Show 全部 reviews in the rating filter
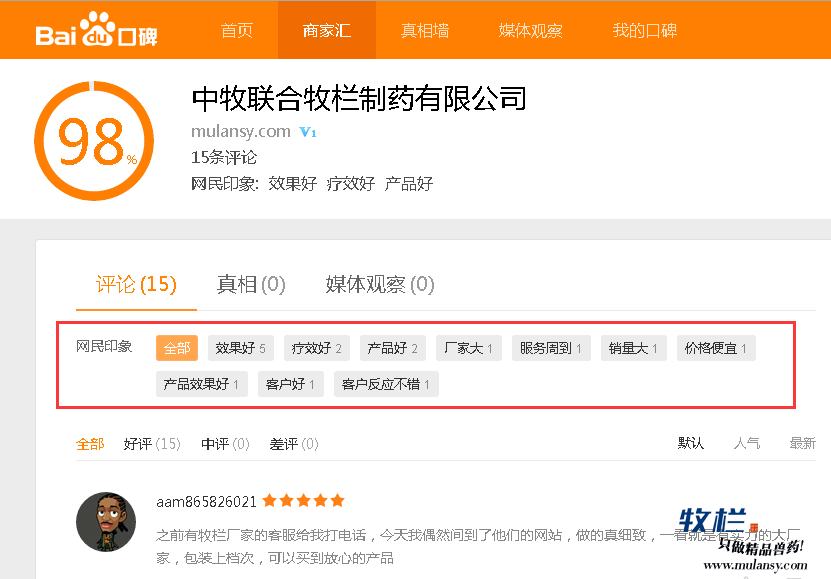This screenshot has width=831, height=579. tap(90, 444)
